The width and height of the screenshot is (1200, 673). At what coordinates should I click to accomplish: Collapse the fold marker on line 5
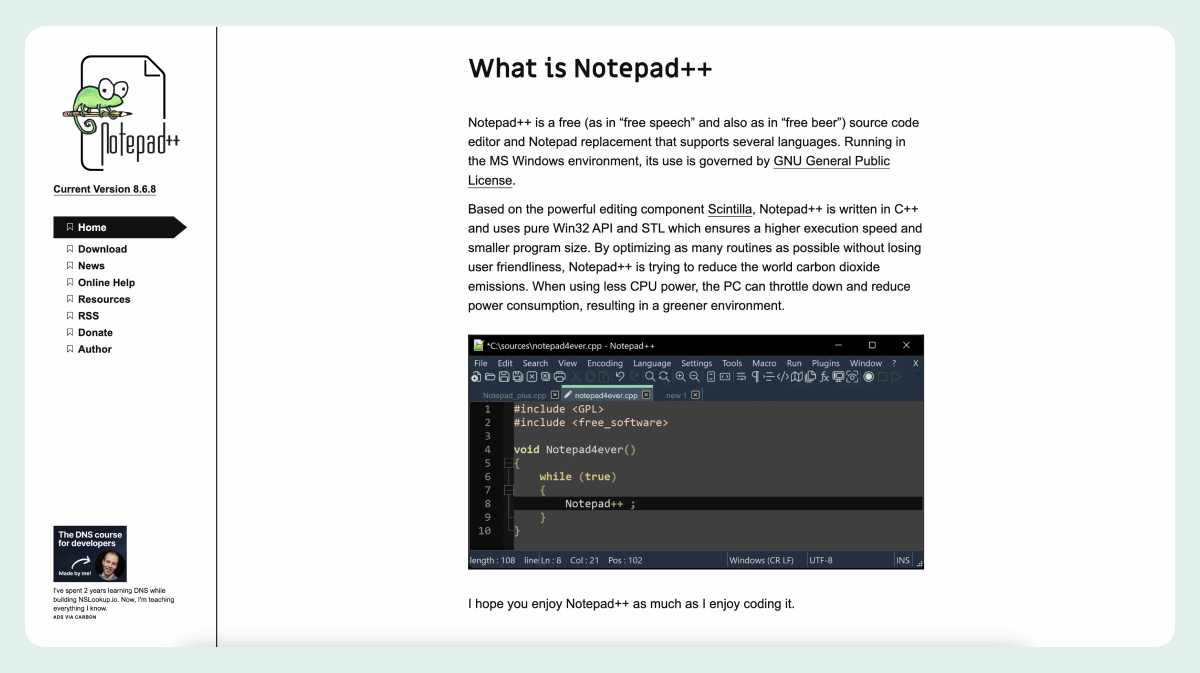(x=508, y=463)
